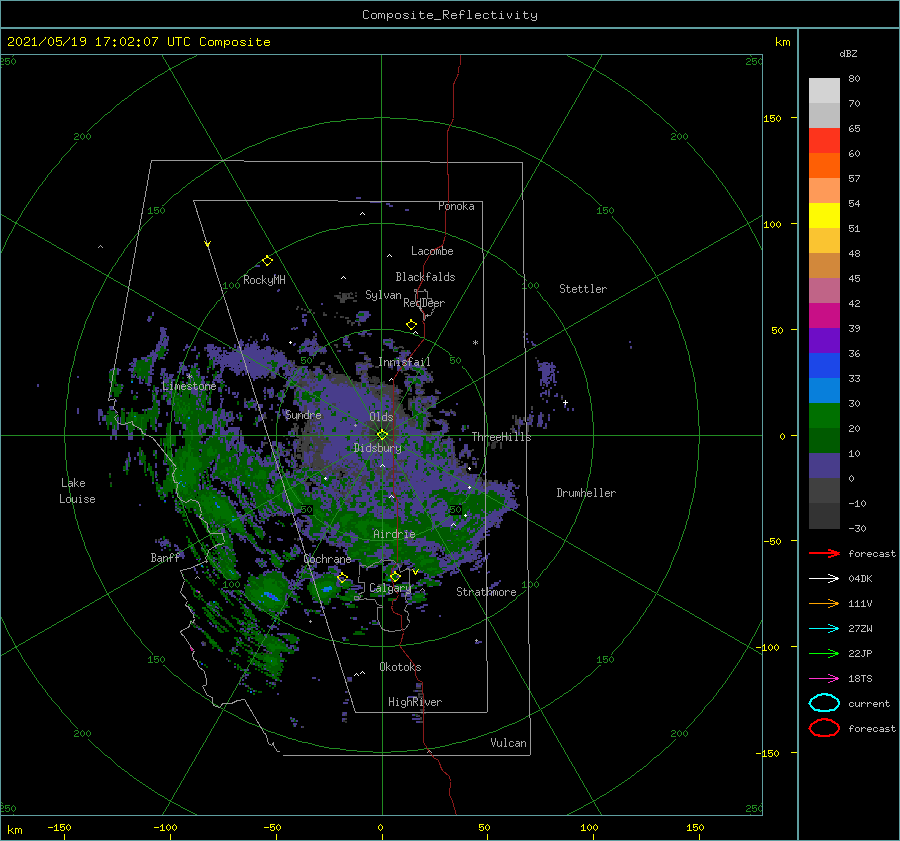Click the Strathmore city label

(x=486, y=592)
